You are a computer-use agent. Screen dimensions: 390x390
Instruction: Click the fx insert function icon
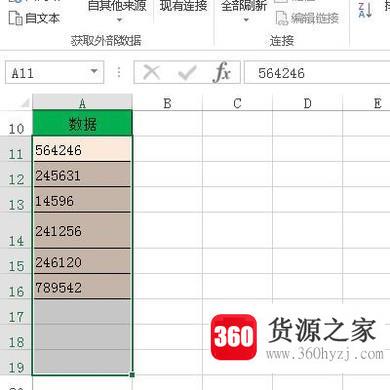221,72
